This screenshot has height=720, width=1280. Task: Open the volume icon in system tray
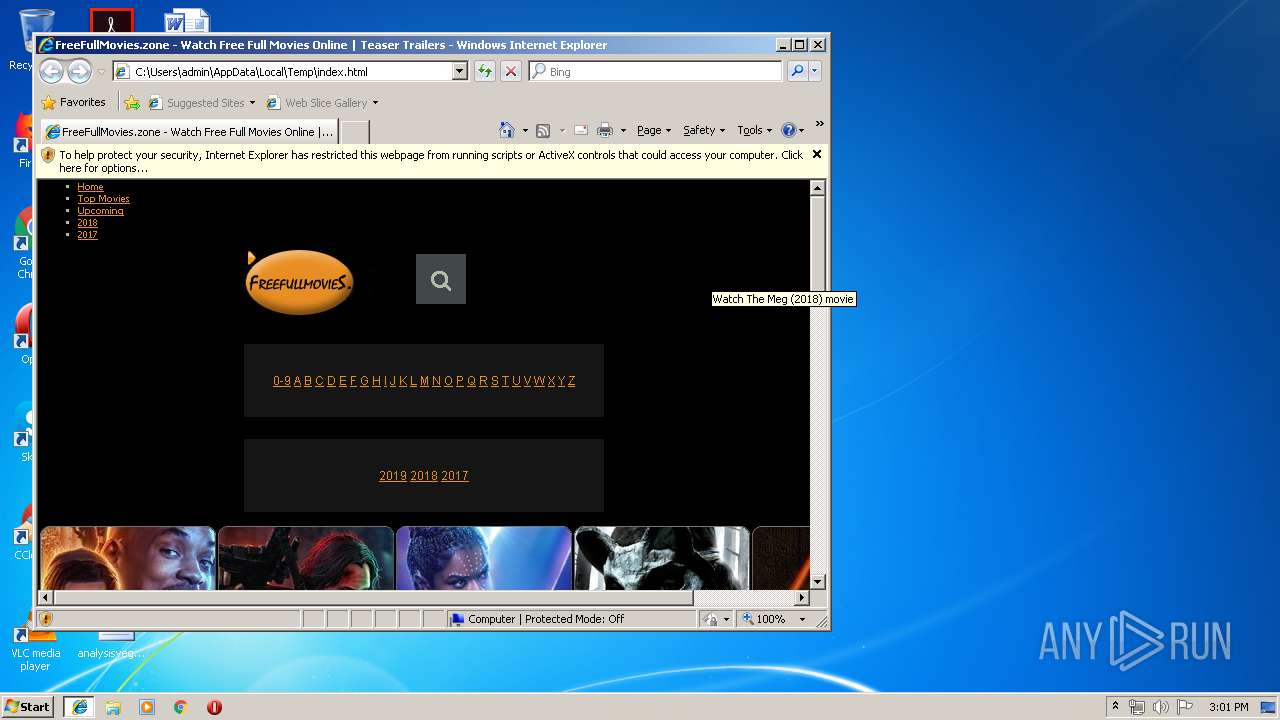click(x=1160, y=707)
